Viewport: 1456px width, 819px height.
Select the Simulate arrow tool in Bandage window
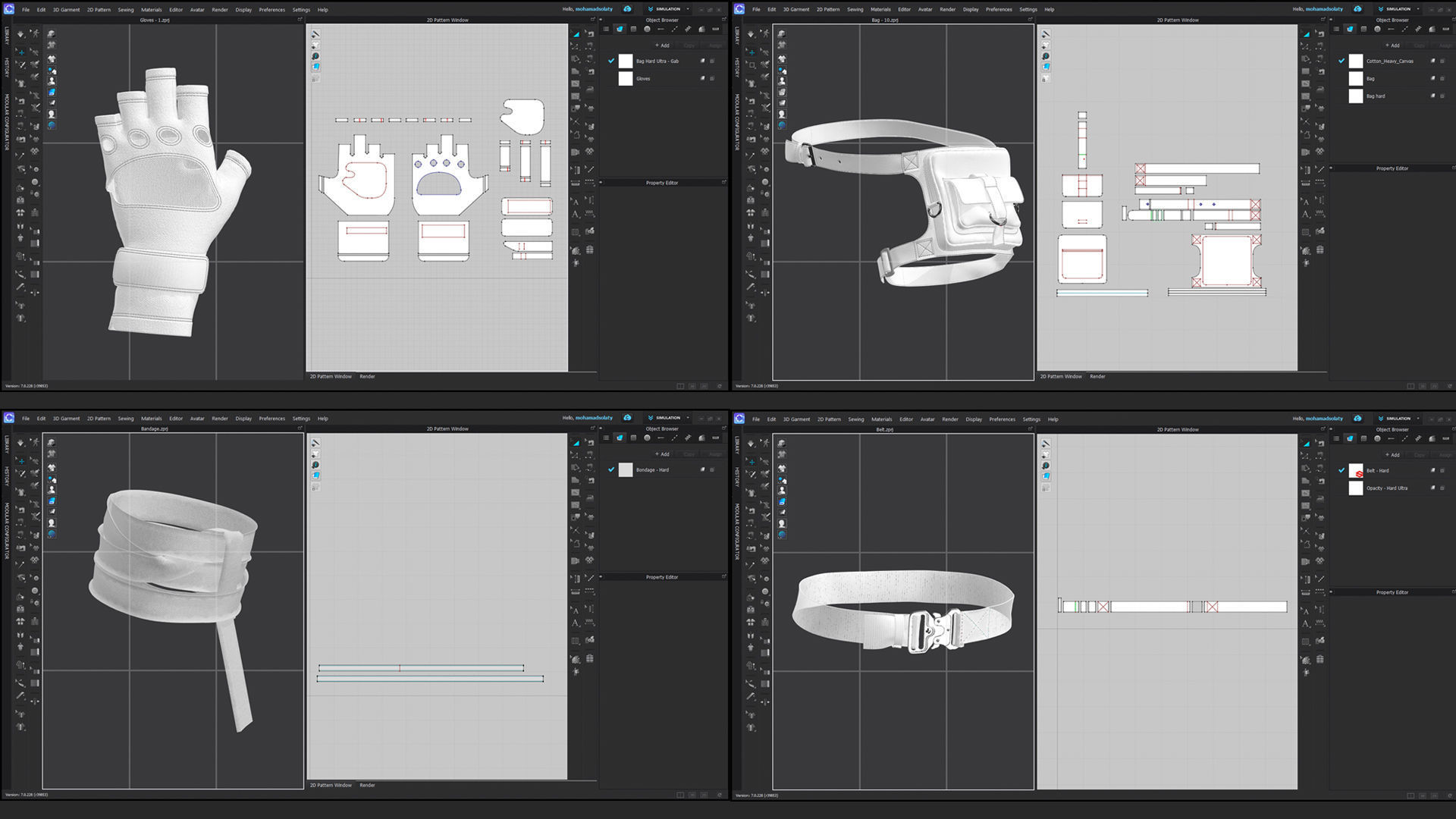coord(20,443)
